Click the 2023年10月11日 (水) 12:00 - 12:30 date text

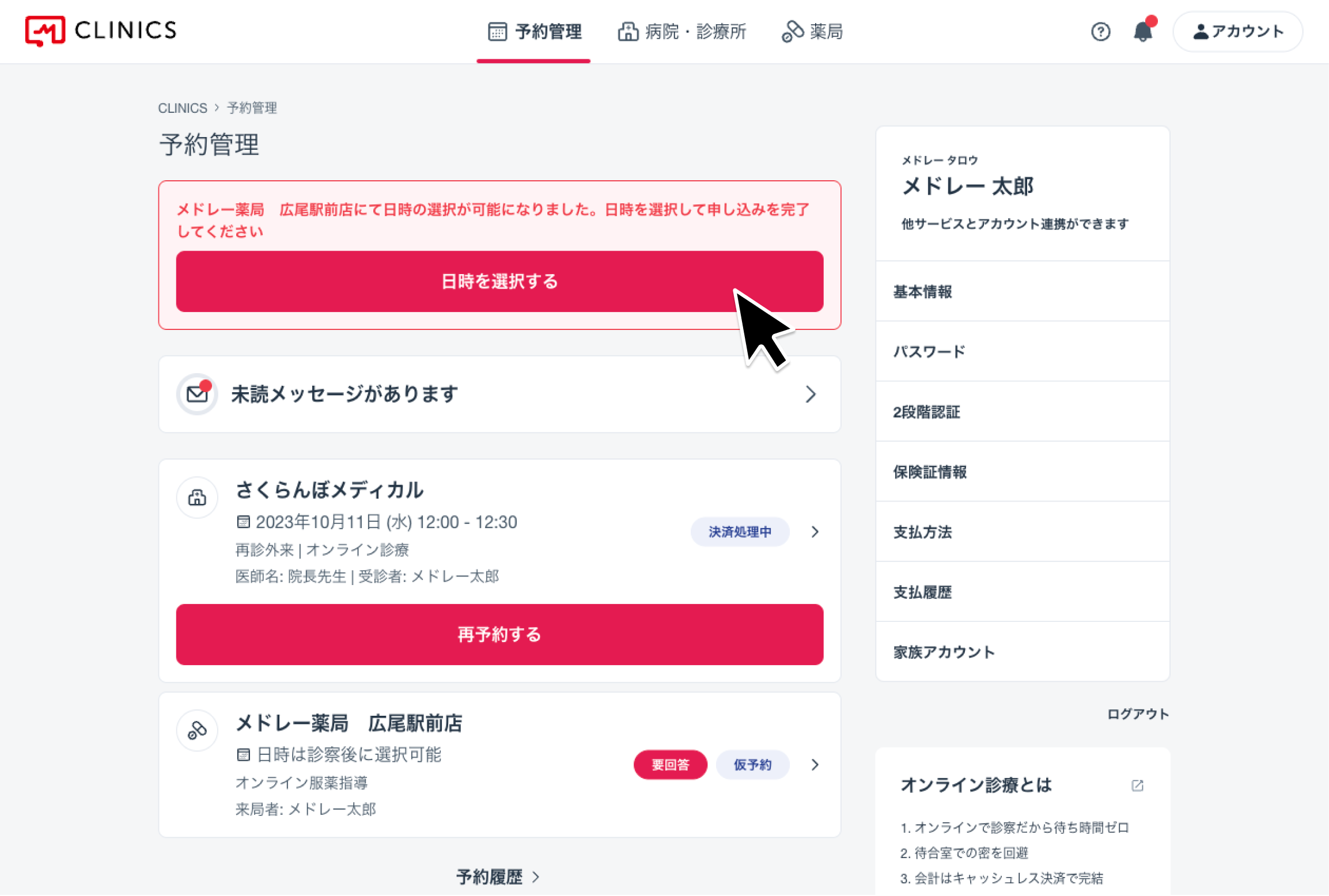(x=386, y=522)
